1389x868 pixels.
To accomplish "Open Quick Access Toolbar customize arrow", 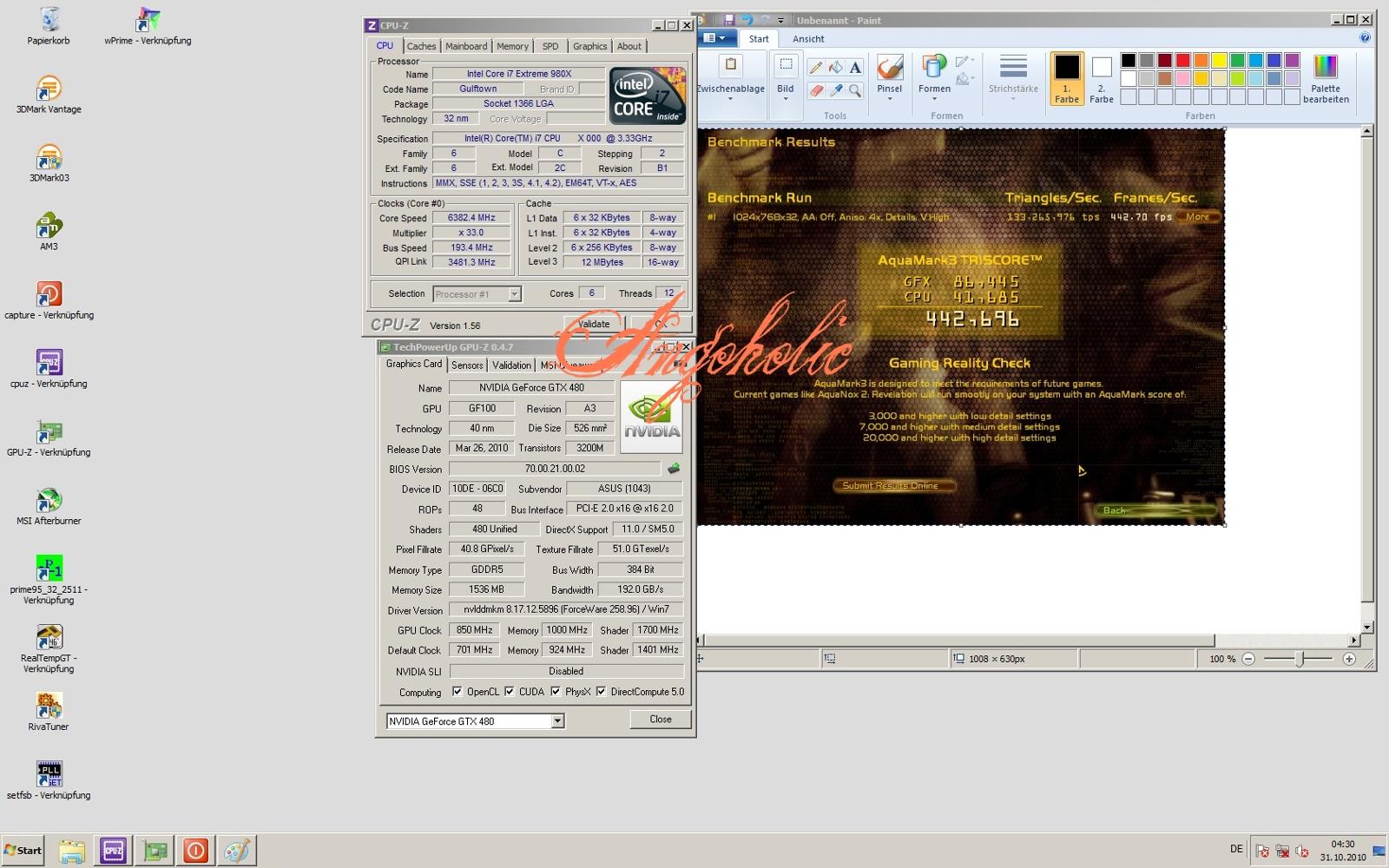I will pos(781,20).
